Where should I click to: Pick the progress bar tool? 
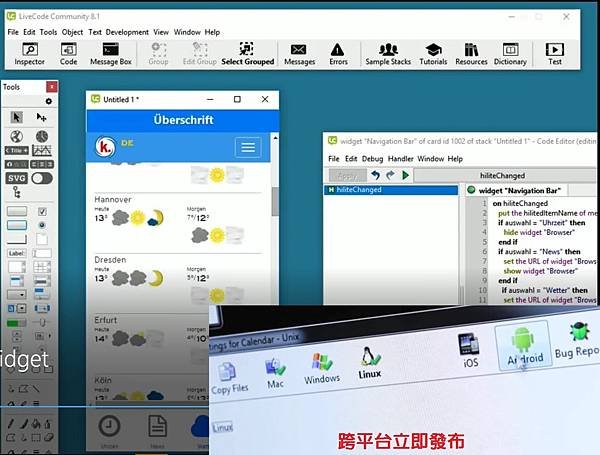[16, 323]
